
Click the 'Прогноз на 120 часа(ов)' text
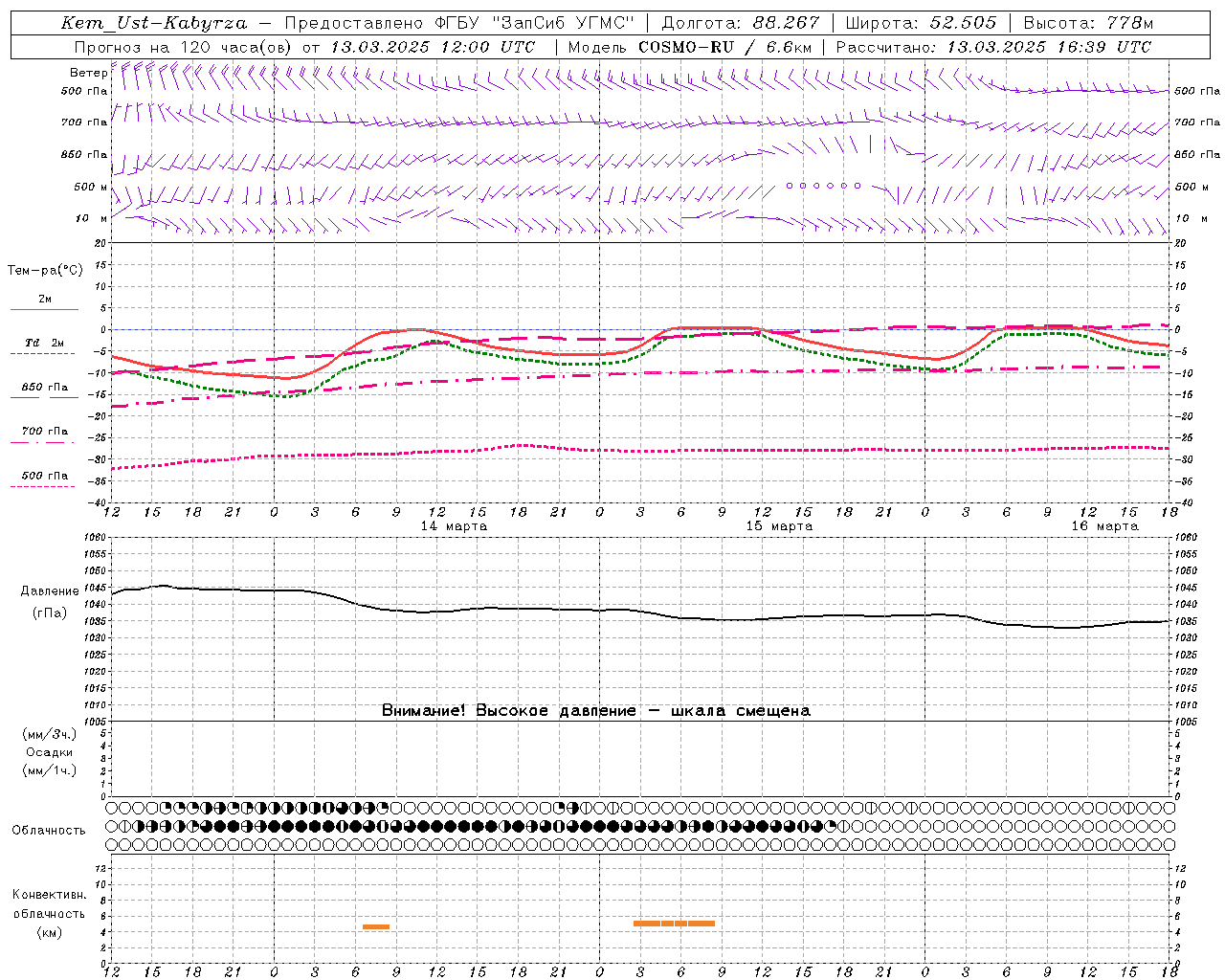(184, 47)
